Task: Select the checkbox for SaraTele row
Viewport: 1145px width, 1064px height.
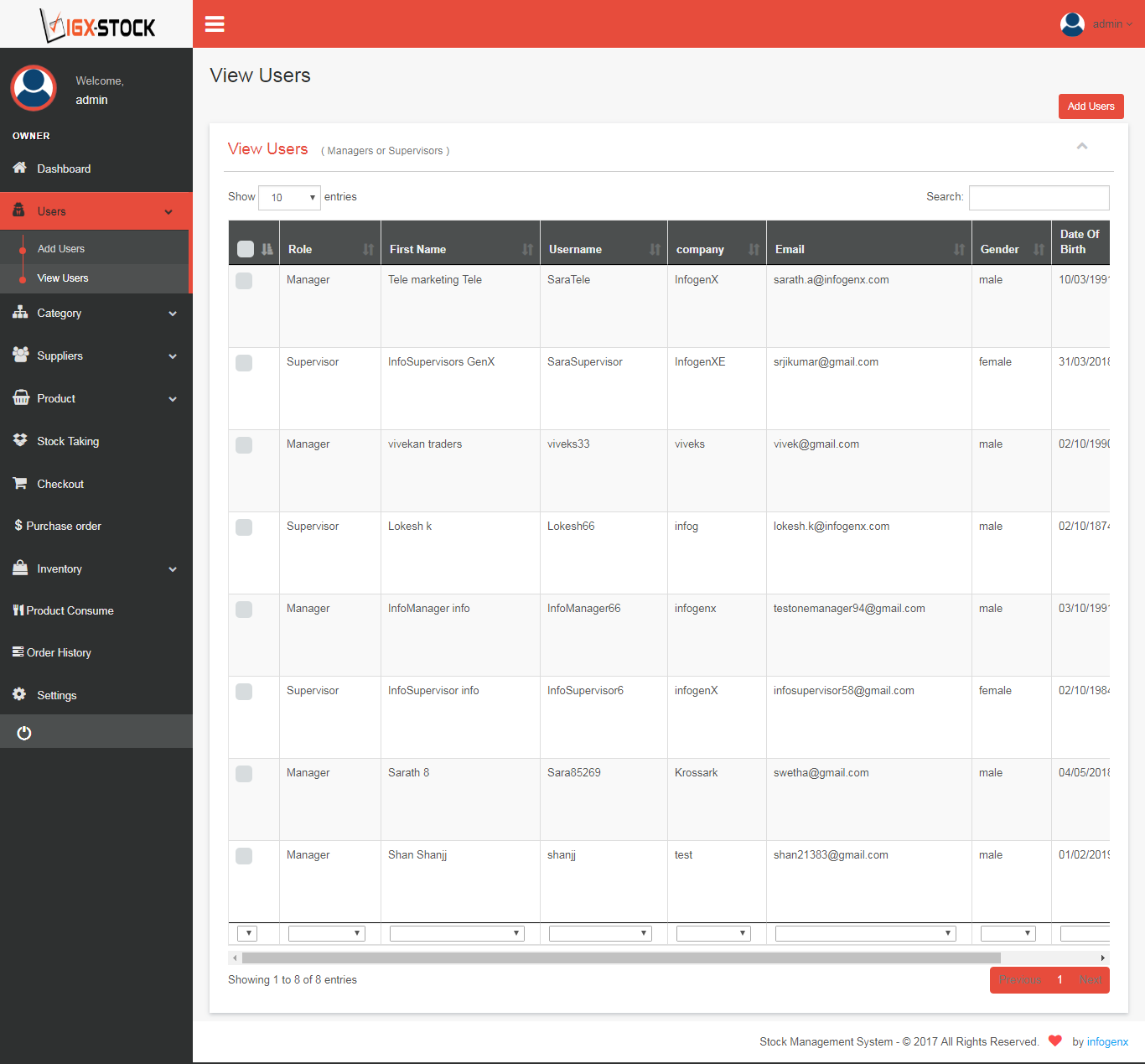Action: point(244,281)
